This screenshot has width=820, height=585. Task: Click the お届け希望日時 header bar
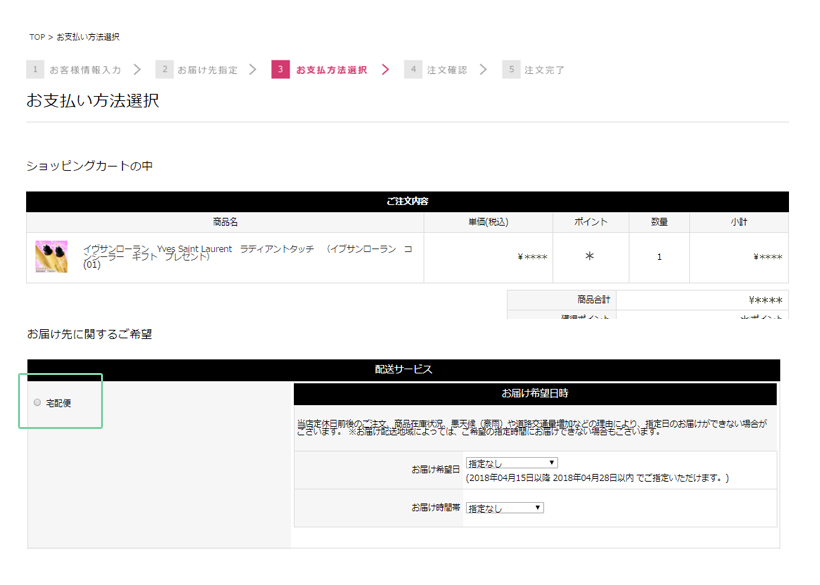tap(534, 394)
